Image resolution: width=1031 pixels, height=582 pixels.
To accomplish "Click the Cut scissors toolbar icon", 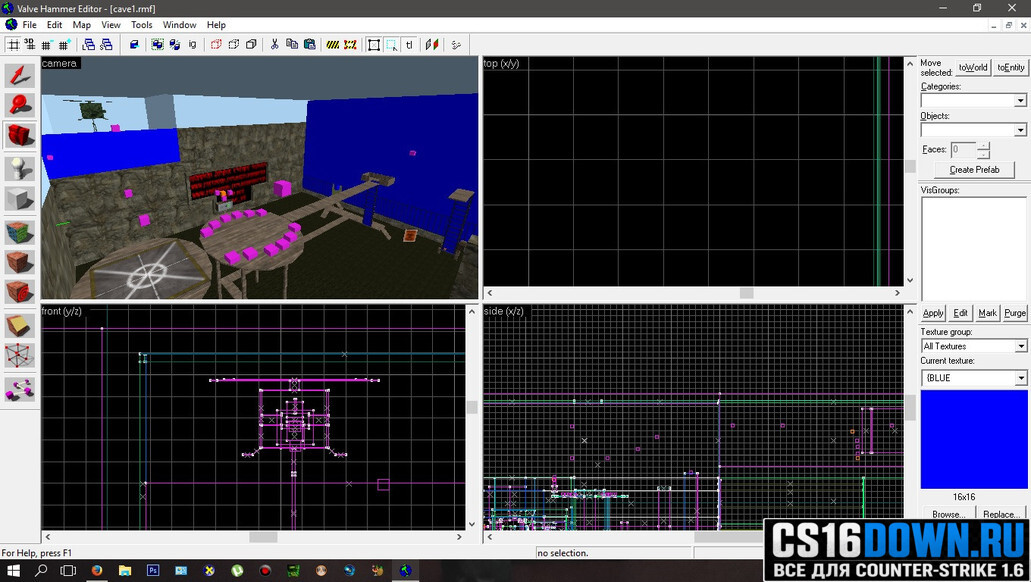I will (x=274, y=44).
